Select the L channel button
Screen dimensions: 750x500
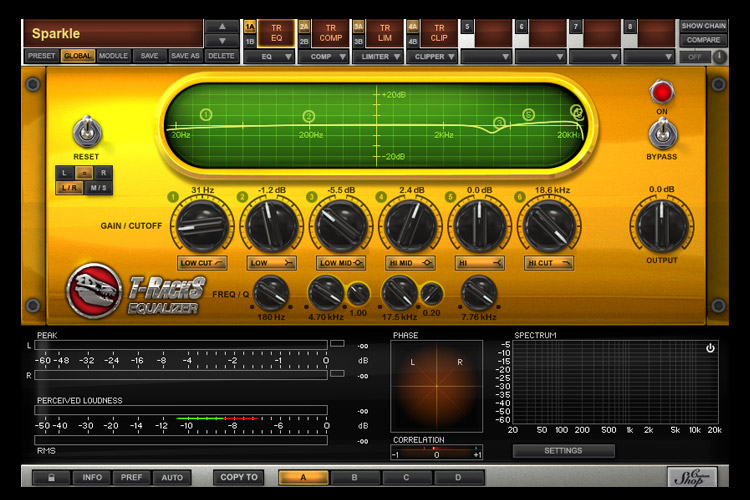point(65,173)
